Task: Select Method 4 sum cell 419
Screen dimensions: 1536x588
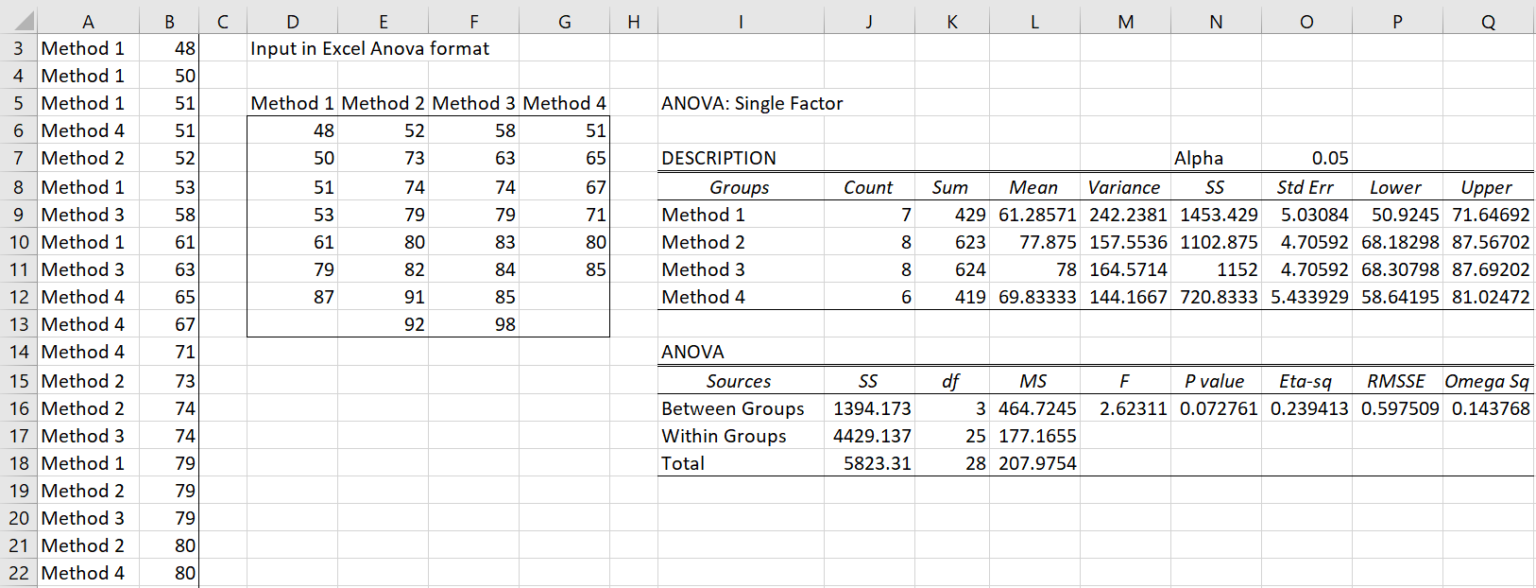Action: (951, 297)
